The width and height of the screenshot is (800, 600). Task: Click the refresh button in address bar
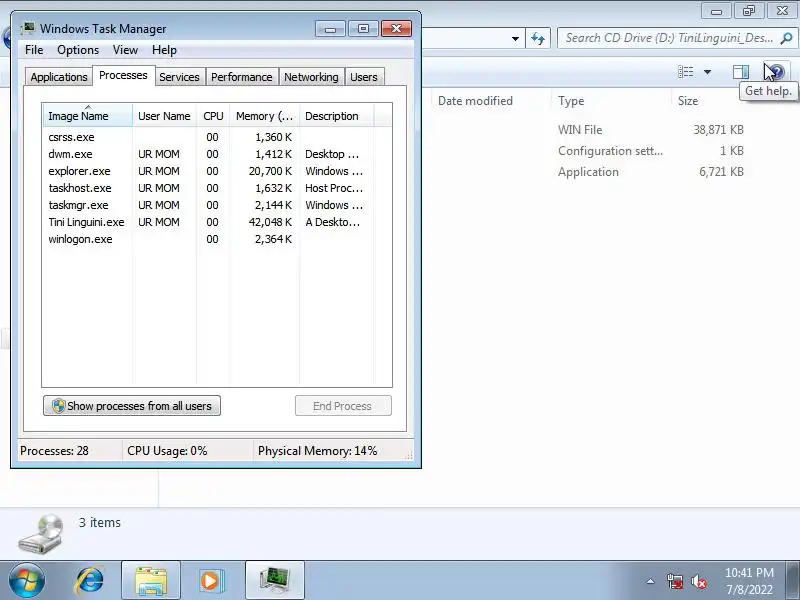coord(538,38)
